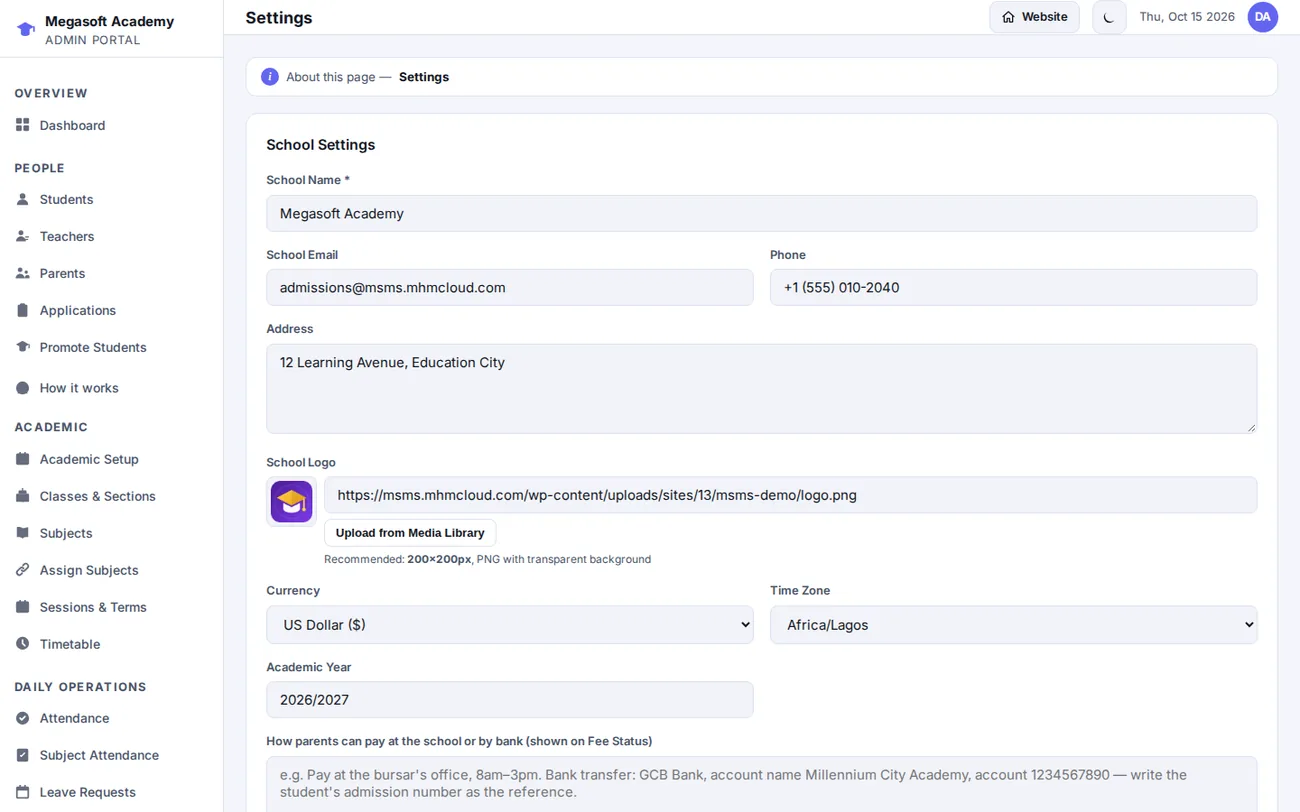Click Upload from Media Library
Image resolution: width=1300 pixels, height=812 pixels.
(x=410, y=533)
